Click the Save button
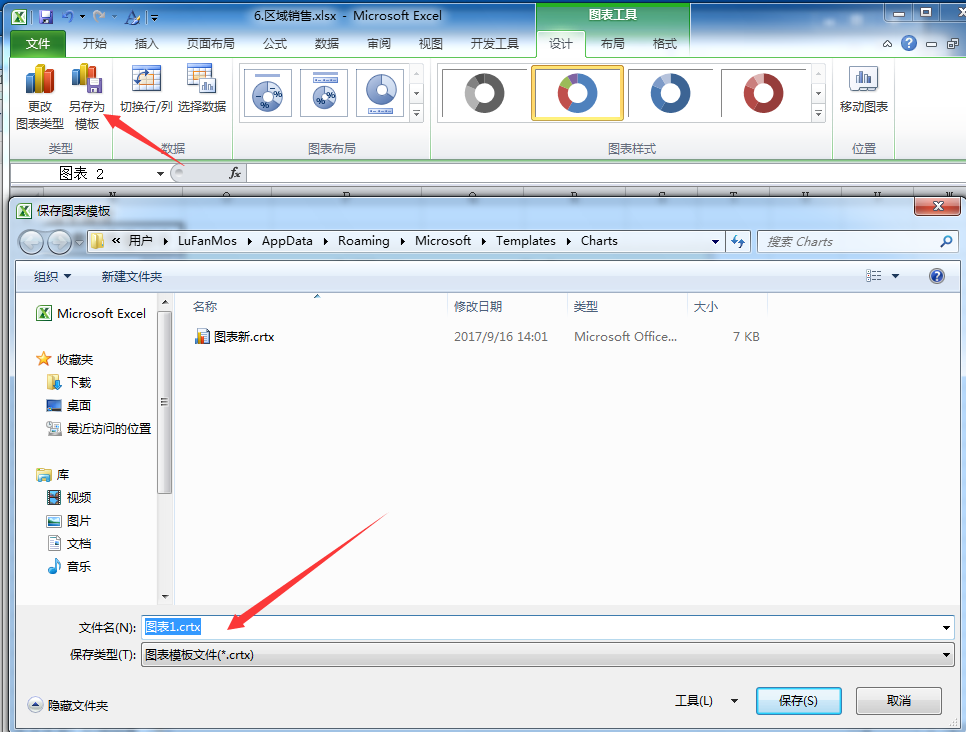 798,701
